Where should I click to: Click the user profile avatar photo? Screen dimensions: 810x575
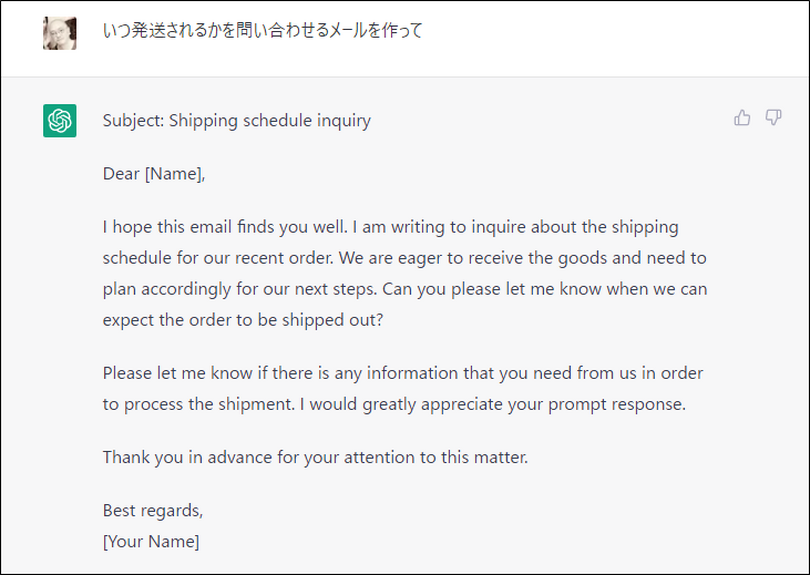[60, 33]
